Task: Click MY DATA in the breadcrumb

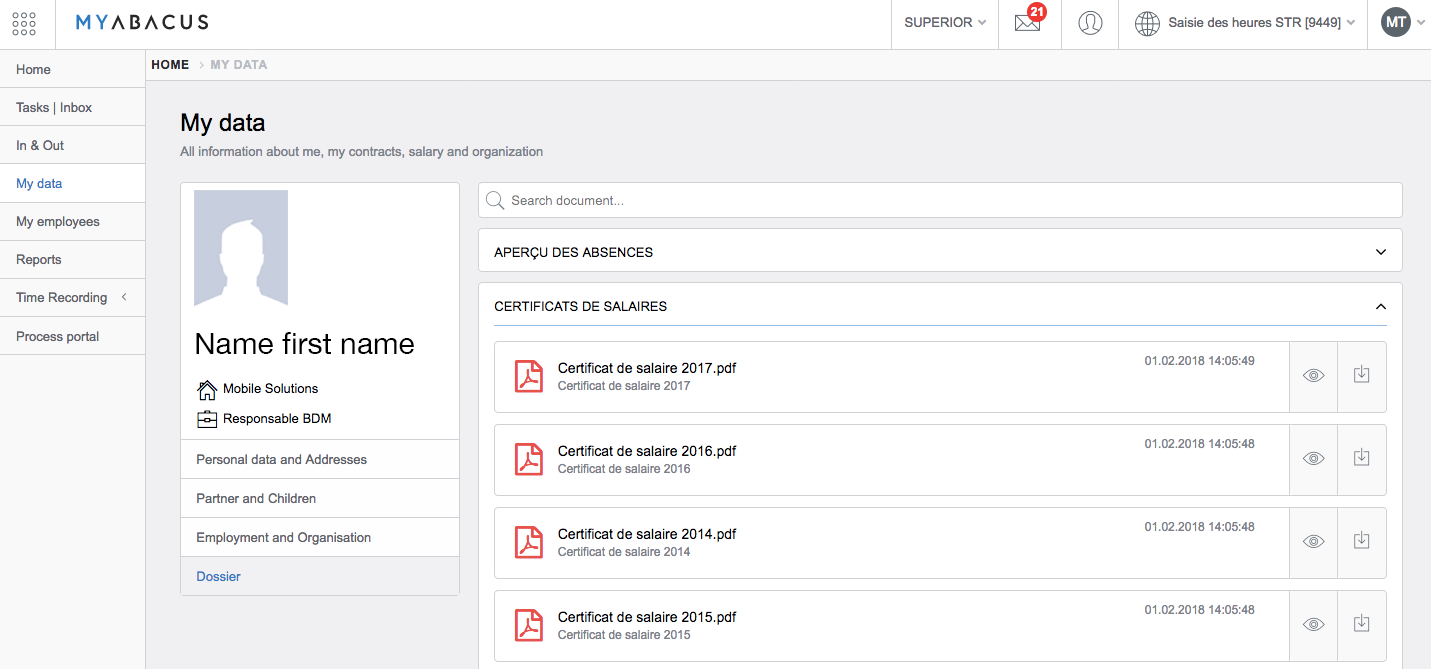Action: tap(239, 65)
